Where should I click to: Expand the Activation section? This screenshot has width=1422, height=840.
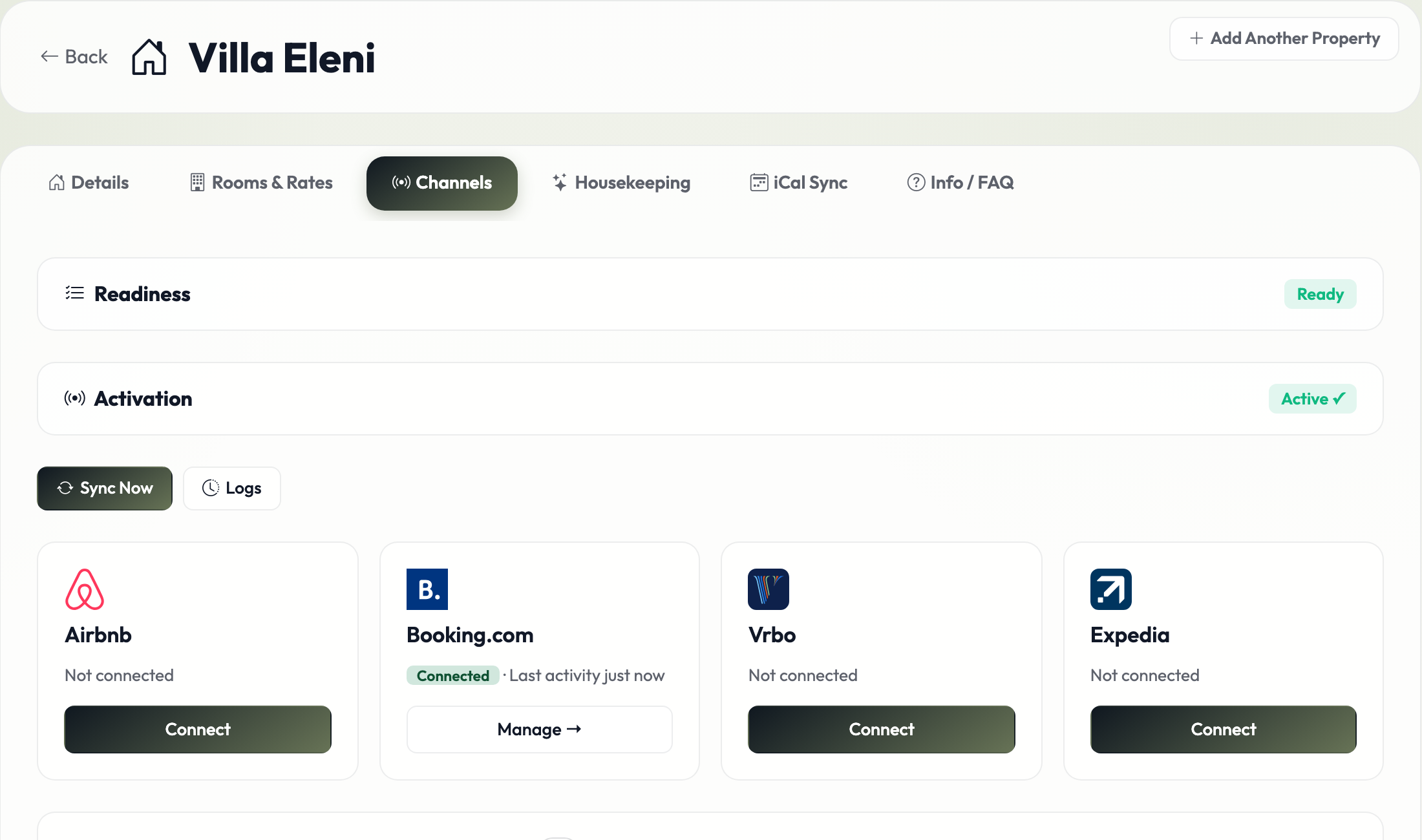710,399
